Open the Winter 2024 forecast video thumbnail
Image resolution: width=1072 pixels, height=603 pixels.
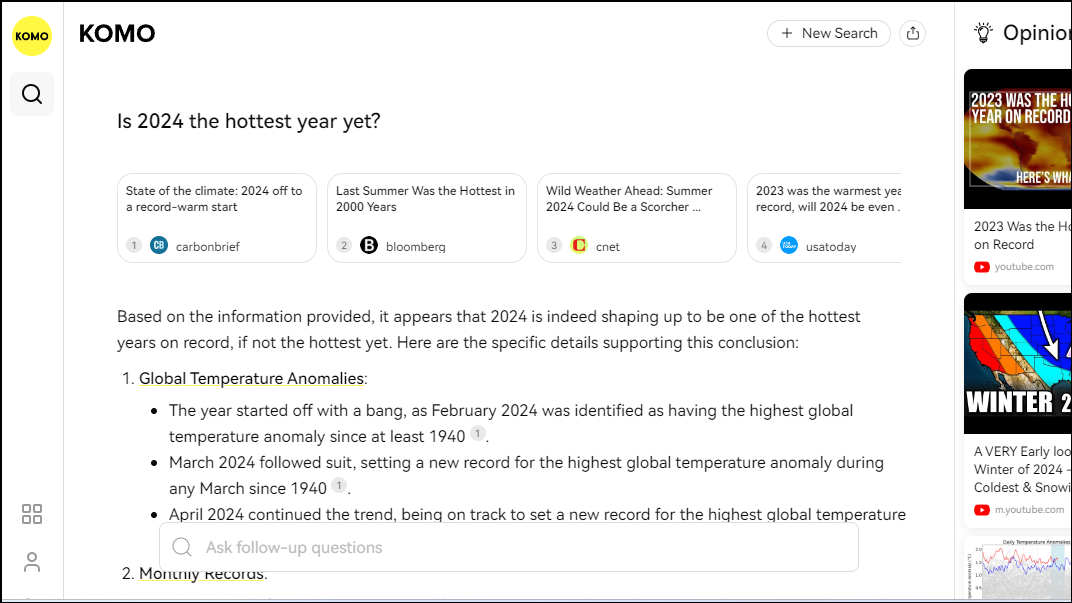[x=1018, y=363]
